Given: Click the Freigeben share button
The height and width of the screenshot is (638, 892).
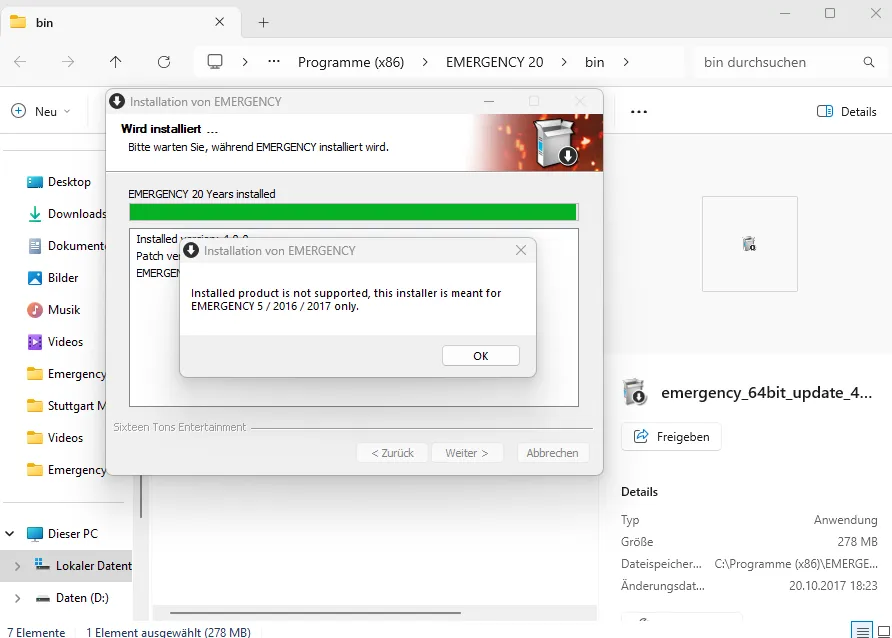Looking at the screenshot, I should 671,437.
